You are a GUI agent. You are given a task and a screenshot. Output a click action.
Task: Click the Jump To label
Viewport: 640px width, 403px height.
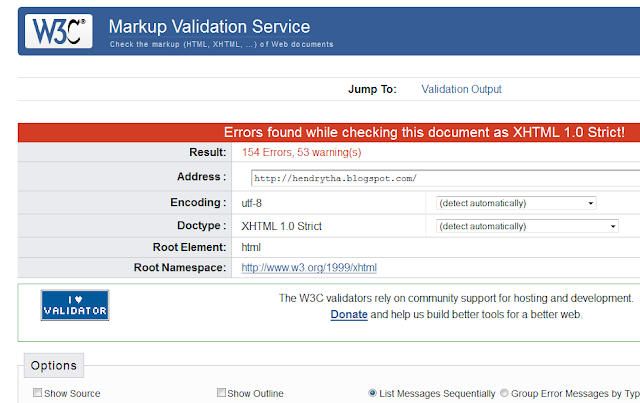pos(372,89)
